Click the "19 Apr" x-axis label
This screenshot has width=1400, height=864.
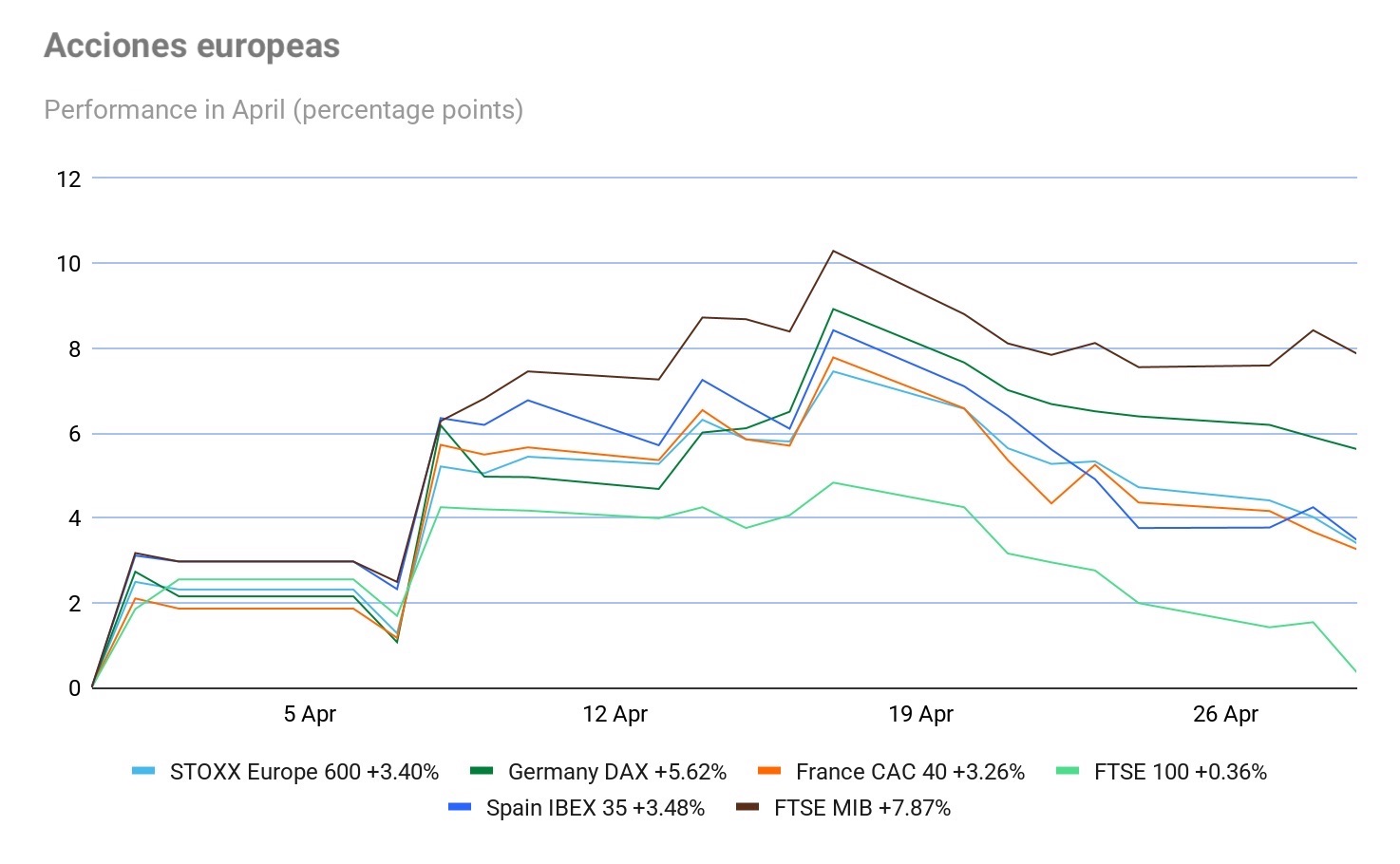(x=920, y=714)
